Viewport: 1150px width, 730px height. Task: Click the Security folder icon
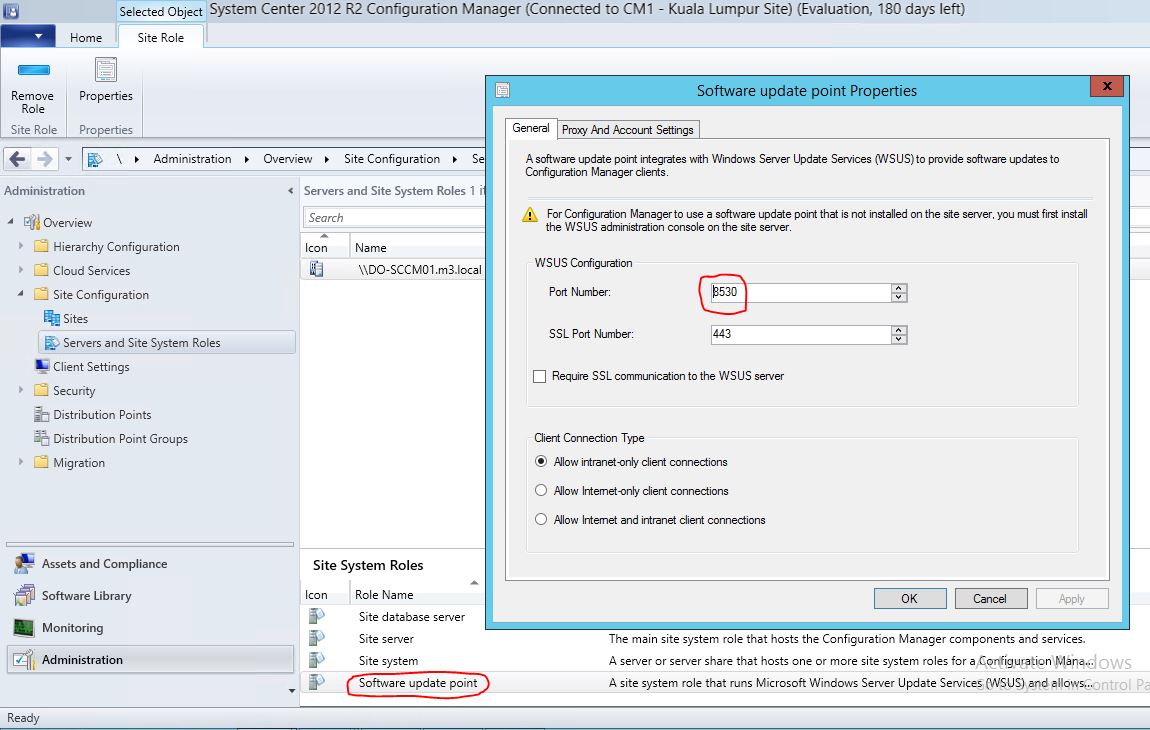pyautogui.click(x=41, y=390)
